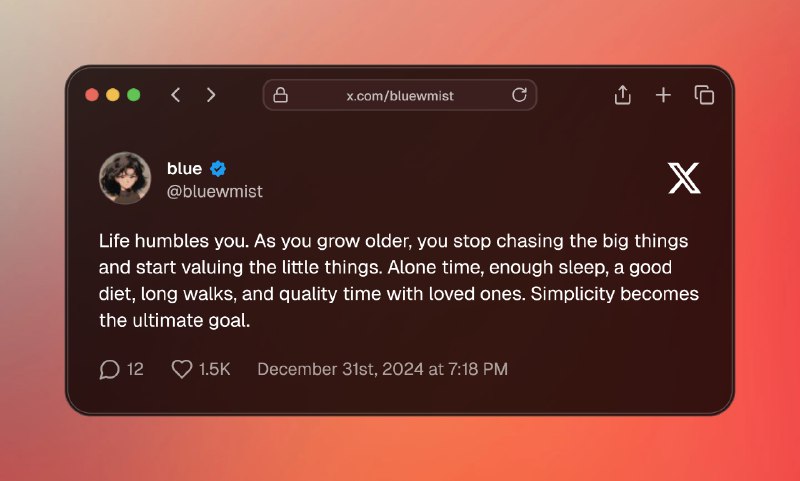
Task: Like the post with the heart icon
Action: 182,370
